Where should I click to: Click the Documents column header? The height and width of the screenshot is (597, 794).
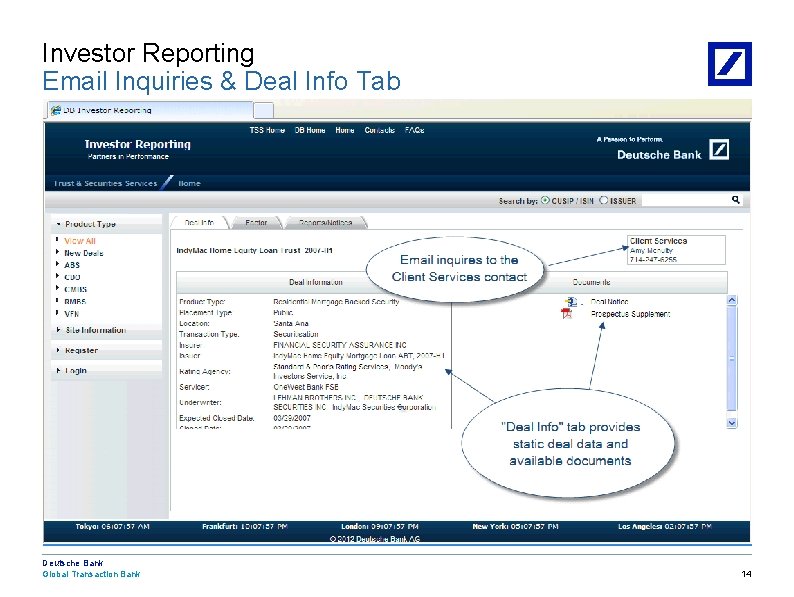591,282
